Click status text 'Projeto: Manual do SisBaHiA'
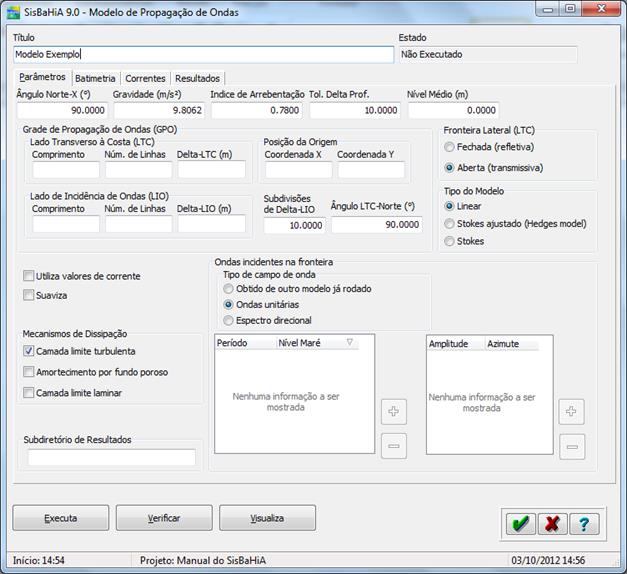The height and width of the screenshot is (574, 627). click(x=203, y=560)
